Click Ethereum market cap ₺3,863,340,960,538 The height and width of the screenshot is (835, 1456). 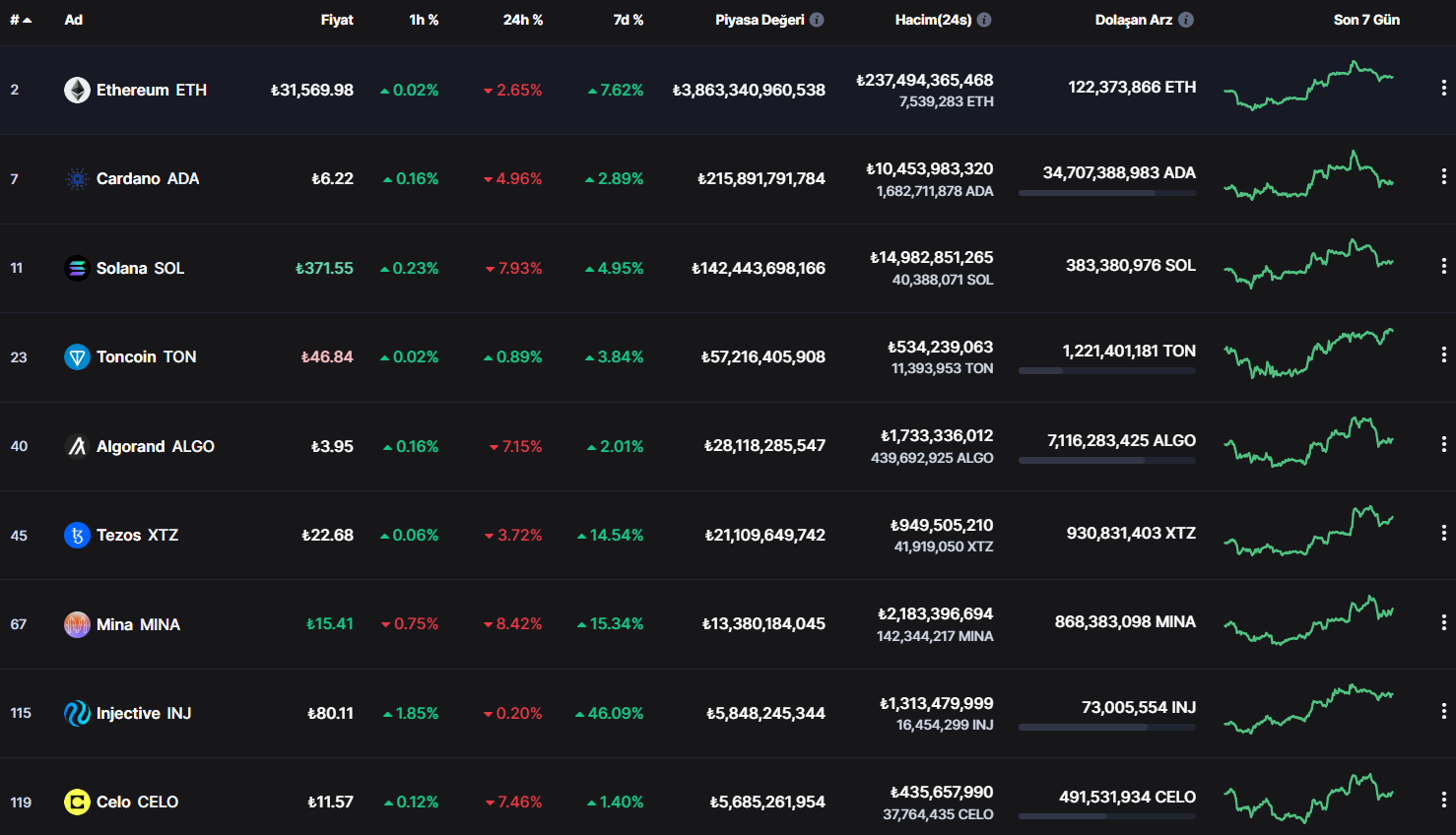point(749,90)
